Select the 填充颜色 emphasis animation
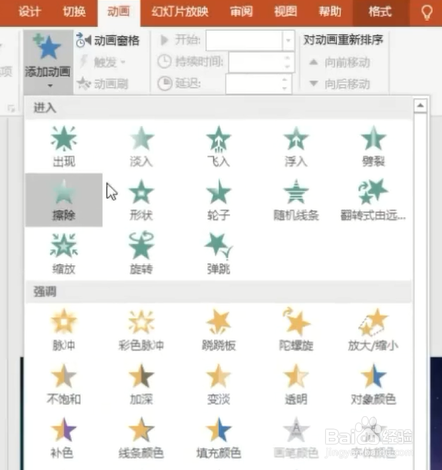 [x=218, y=438]
